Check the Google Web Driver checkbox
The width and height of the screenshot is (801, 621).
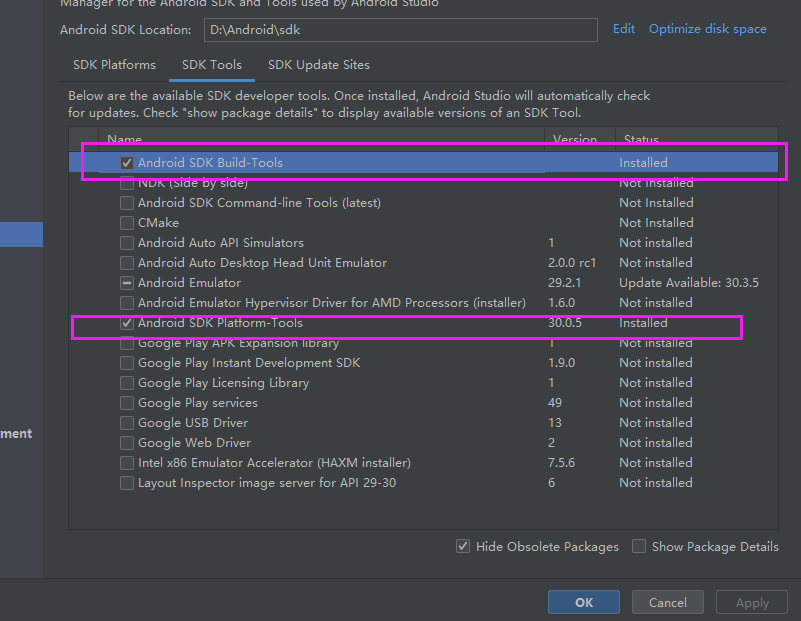(127, 442)
